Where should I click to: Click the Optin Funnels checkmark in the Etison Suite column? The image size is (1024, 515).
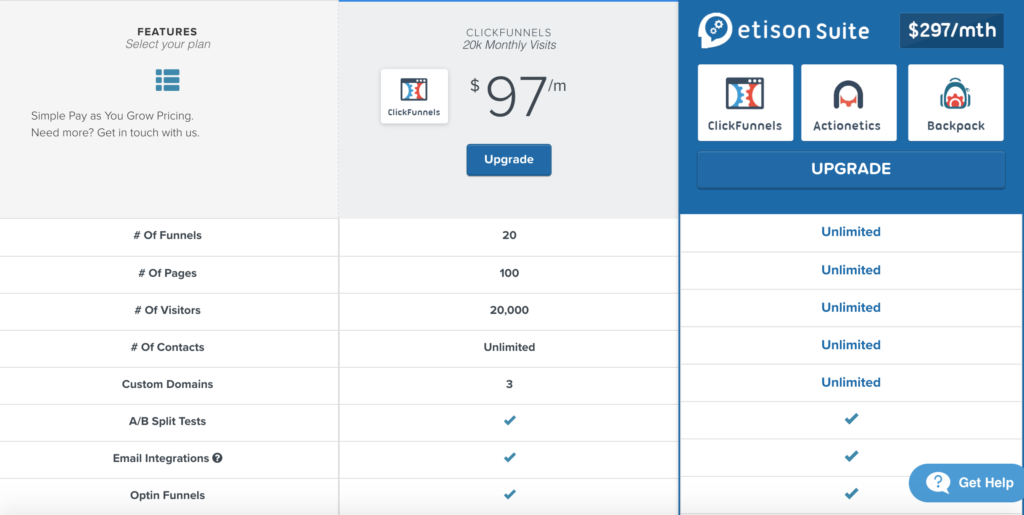pos(851,493)
